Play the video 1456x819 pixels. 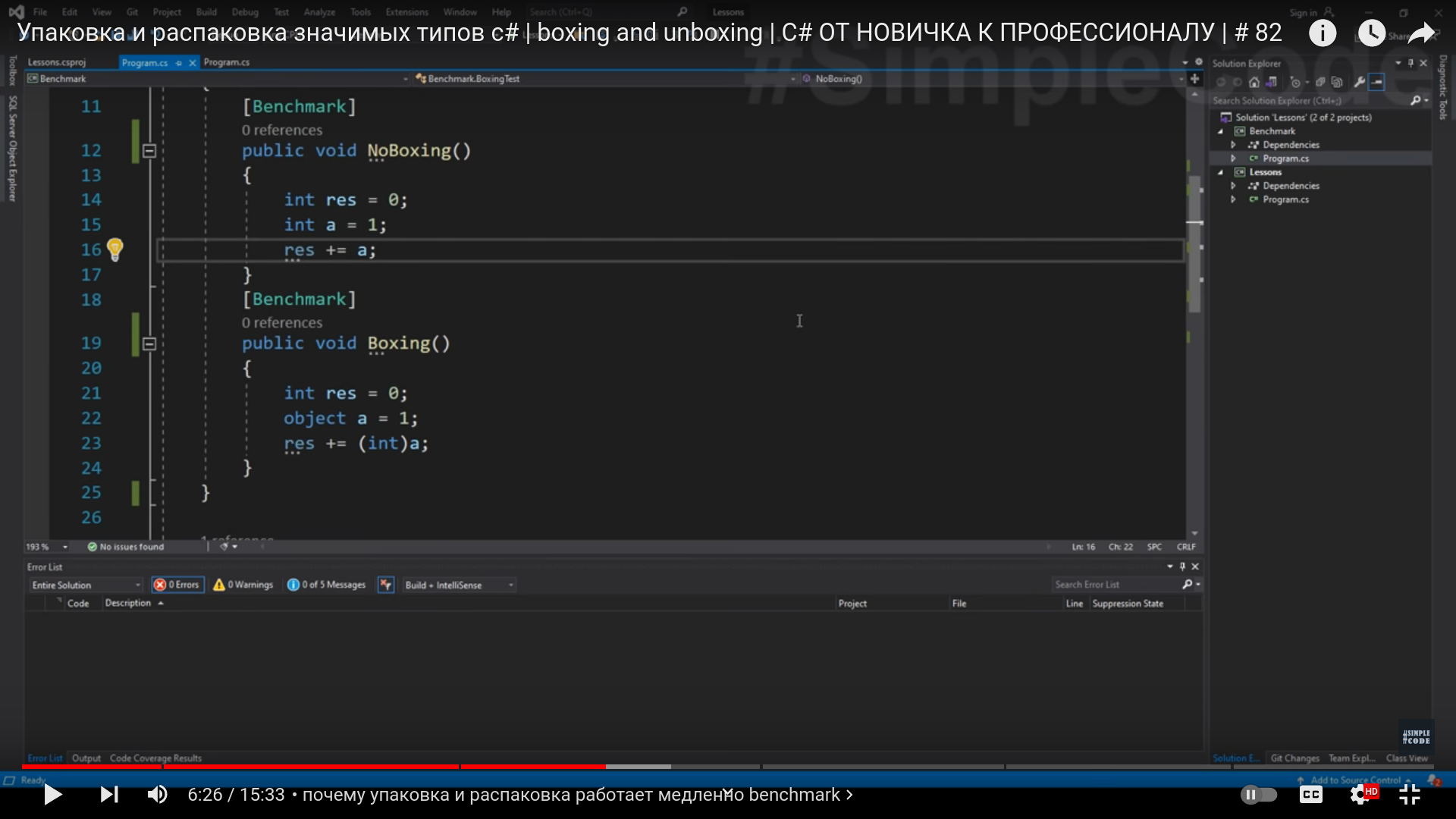coord(52,795)
